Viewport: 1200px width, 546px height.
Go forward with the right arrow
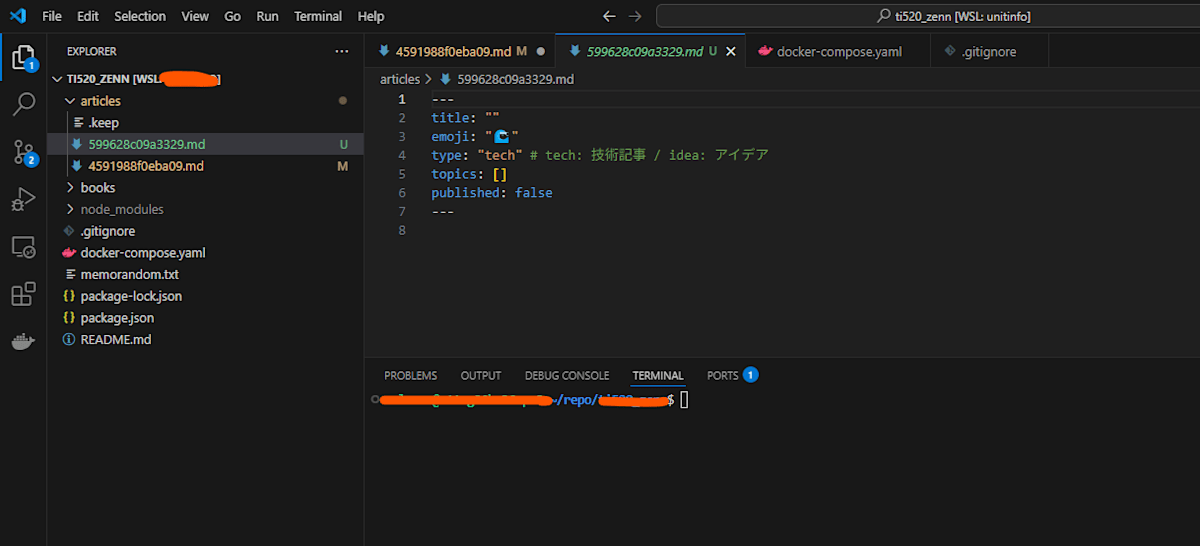pos(636,16)
